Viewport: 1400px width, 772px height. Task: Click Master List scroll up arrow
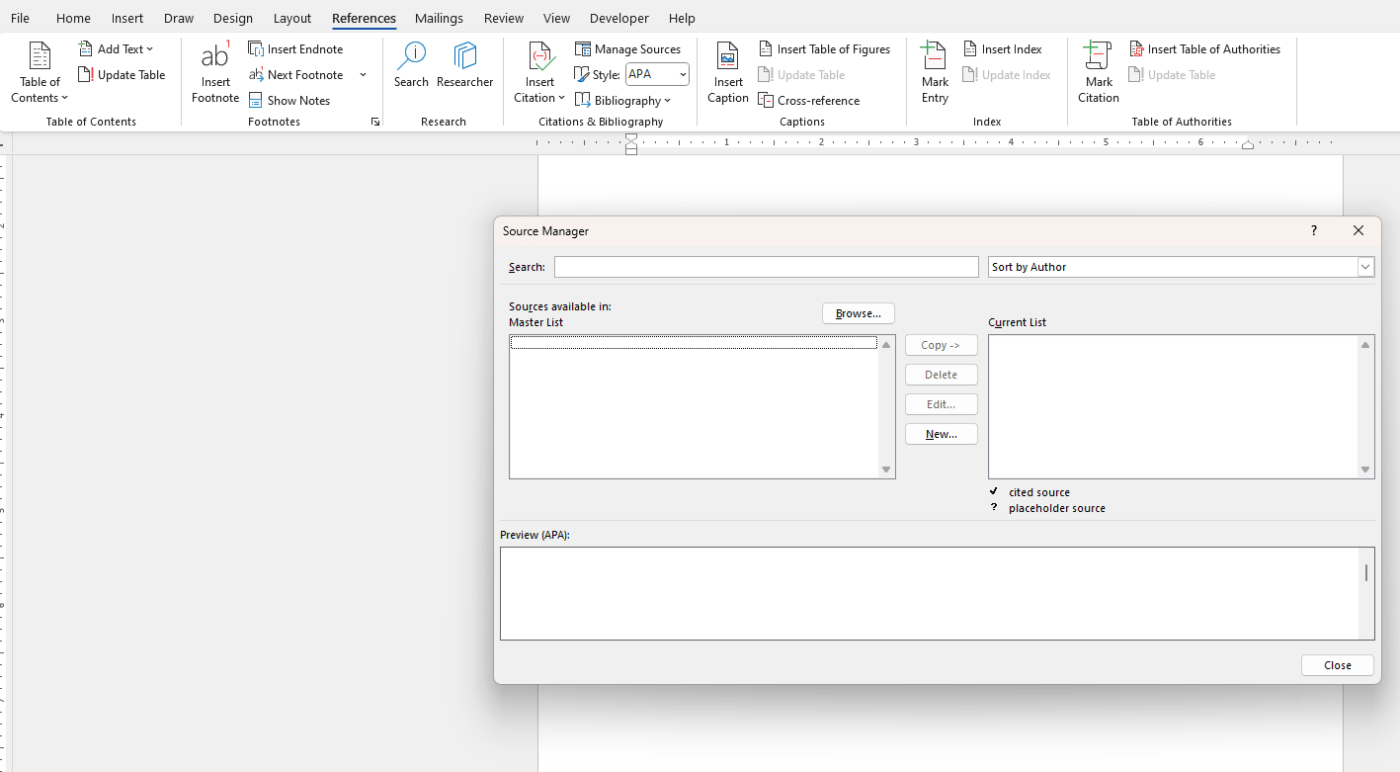click(886, 345)
